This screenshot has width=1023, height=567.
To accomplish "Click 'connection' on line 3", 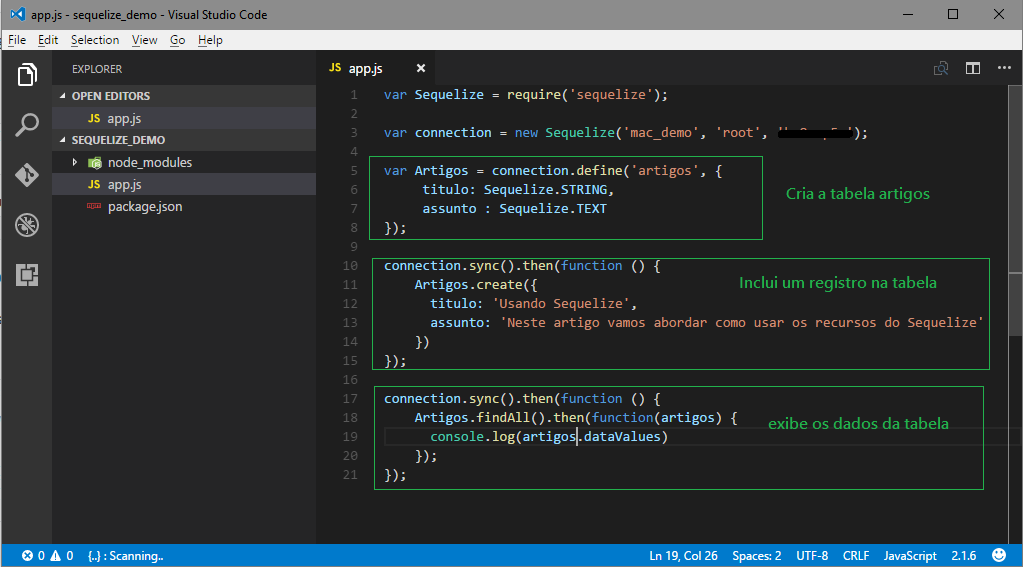I will pyautogui.click(x=453, y=132).
